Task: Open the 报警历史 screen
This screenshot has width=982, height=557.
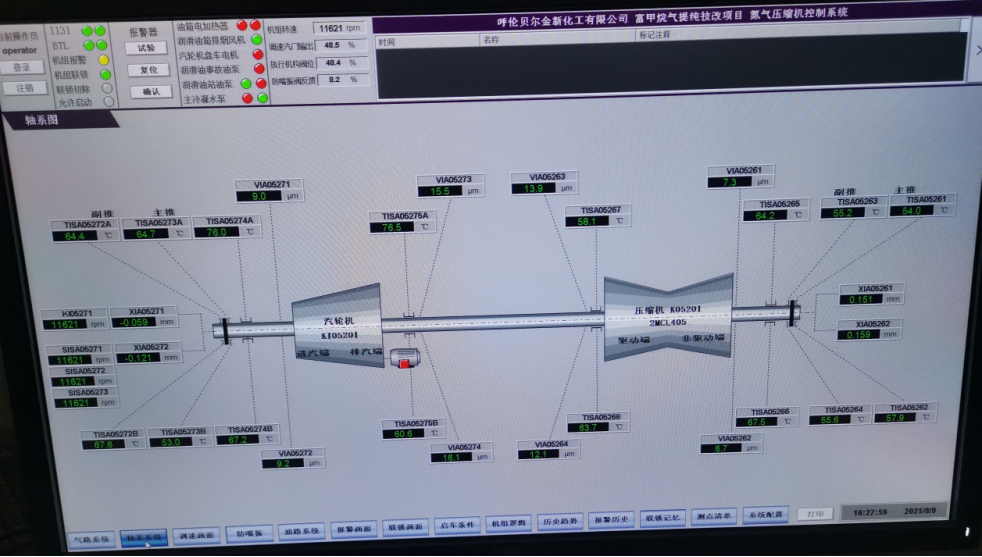Action: tap(611, 519)
